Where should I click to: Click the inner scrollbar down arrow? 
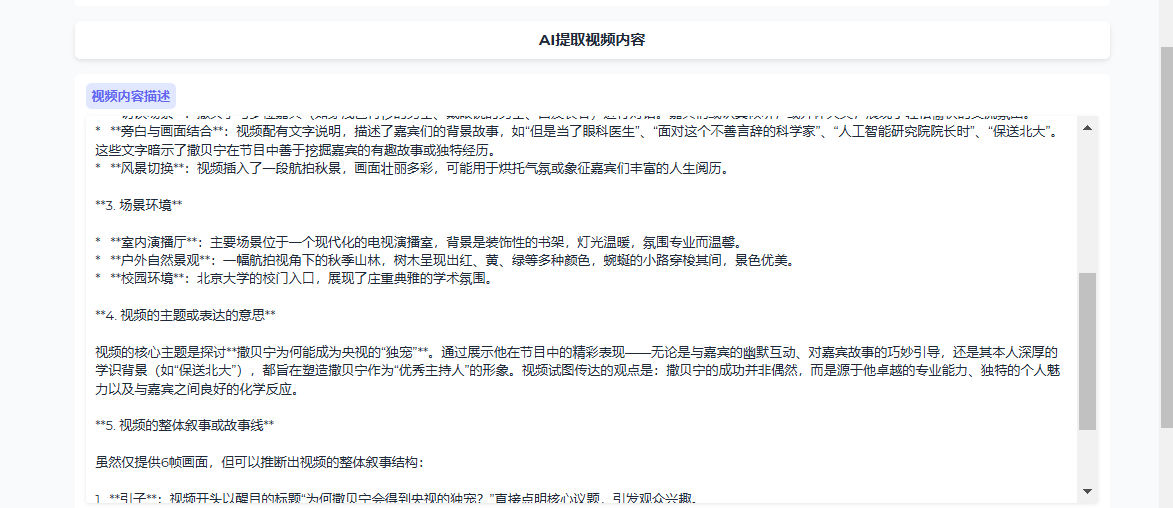[x=1087, y=491]
